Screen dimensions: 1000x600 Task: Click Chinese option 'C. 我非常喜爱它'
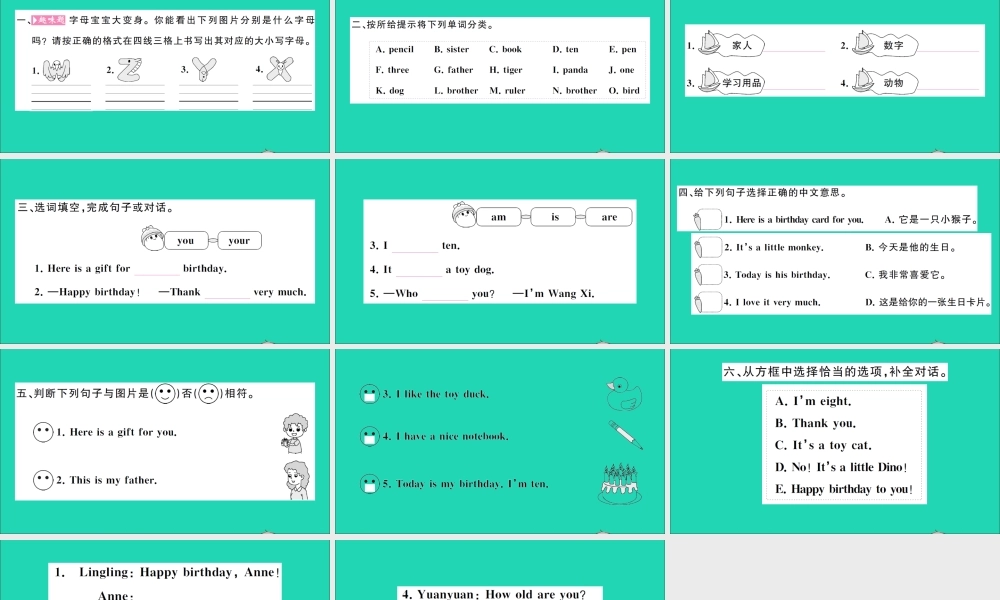(906, 275)
